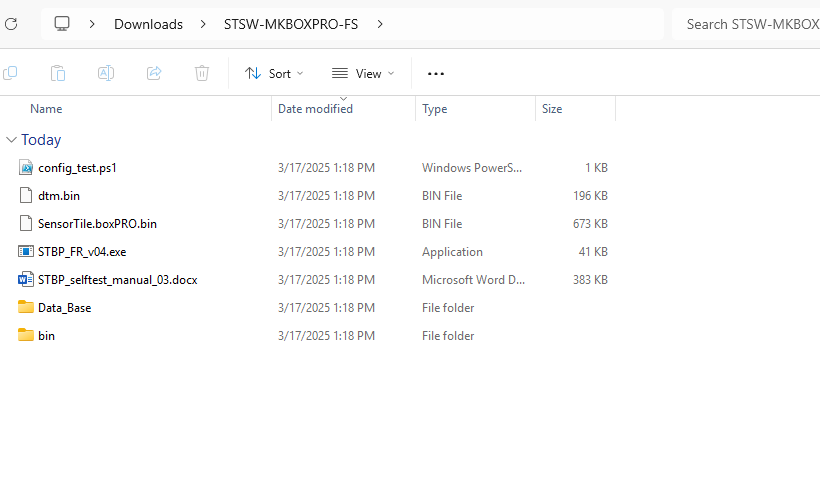The image size is (820, 495).
Task: Click the Rename icon in toolbar
Action: pos(106,73)
